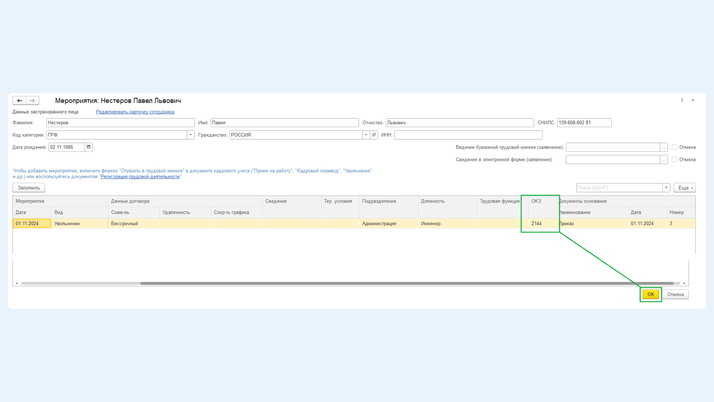
Task: Click ellipsis button for paper work book statement
Action: pyautogui.click(x=663, y=147)
